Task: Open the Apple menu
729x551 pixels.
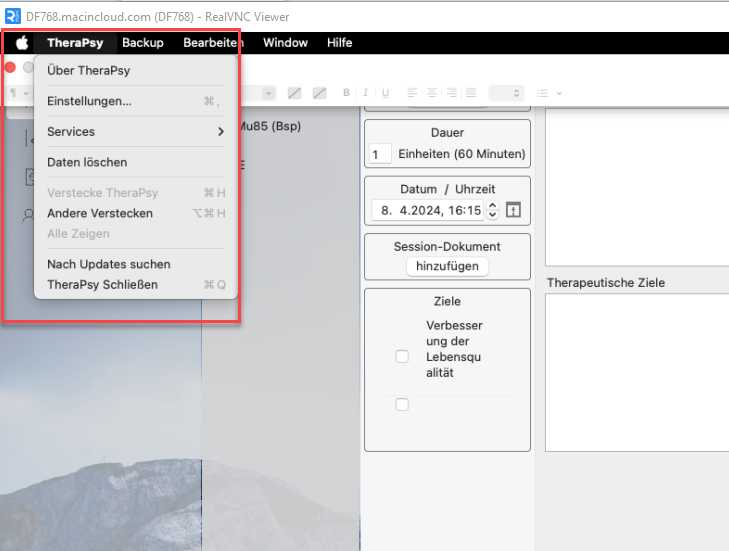Action: (x=22, y=43)
